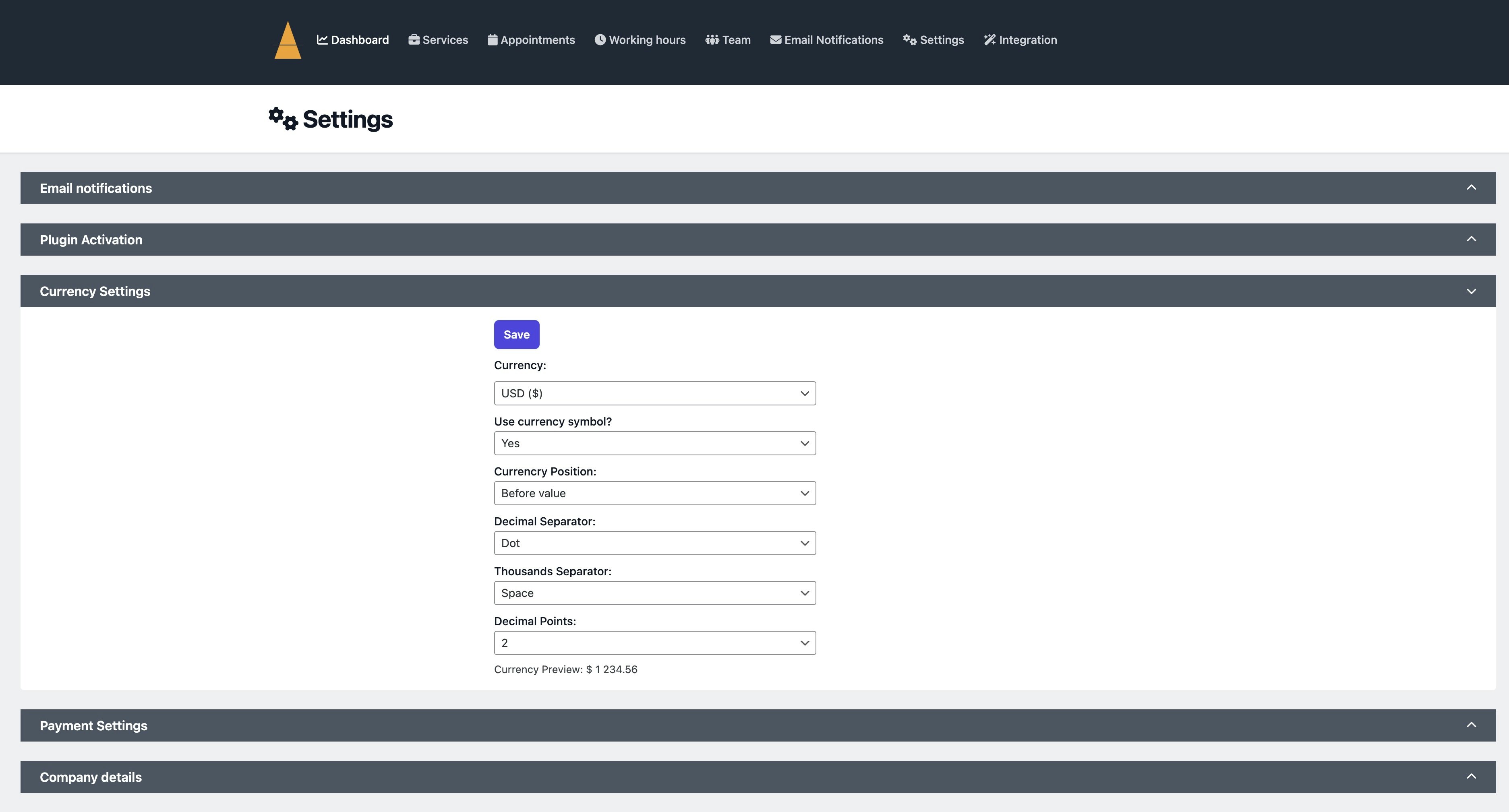The height and width of the screenshot is (812, 1509).
Task: Click the 'Currencry Position:' label
Action: (545, 471)
